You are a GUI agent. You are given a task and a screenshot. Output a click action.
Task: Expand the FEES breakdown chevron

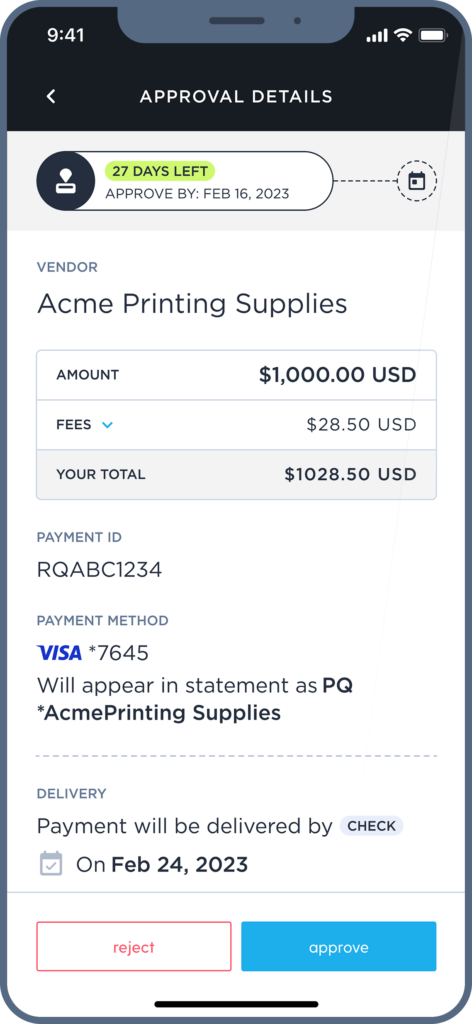click(x=108, y=425)
